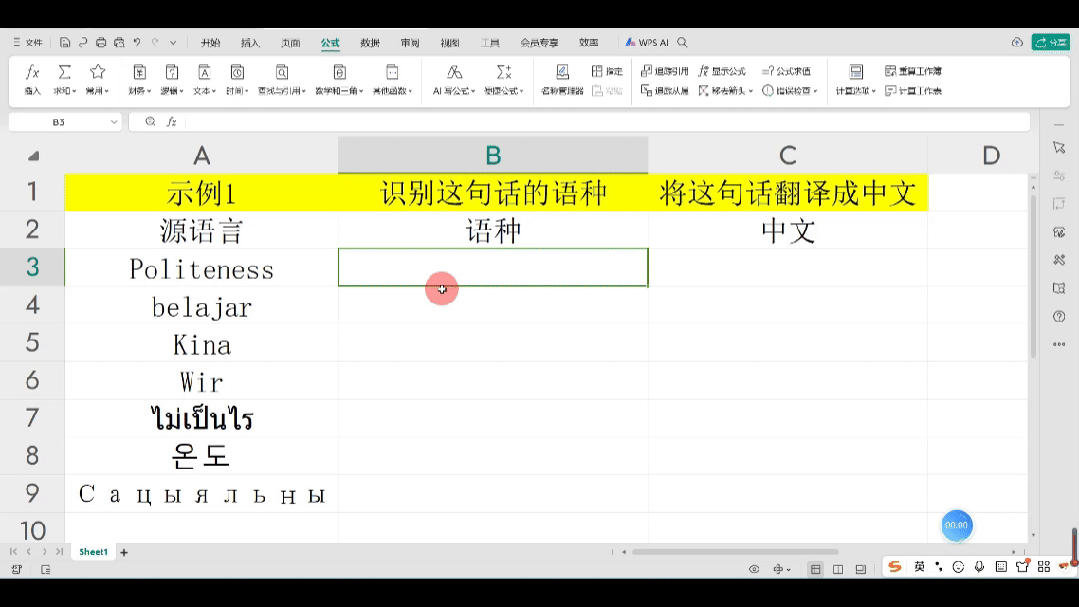Click the search magnifier next to WPS AI
1079x607 pixels.
[x=682, y=43]
